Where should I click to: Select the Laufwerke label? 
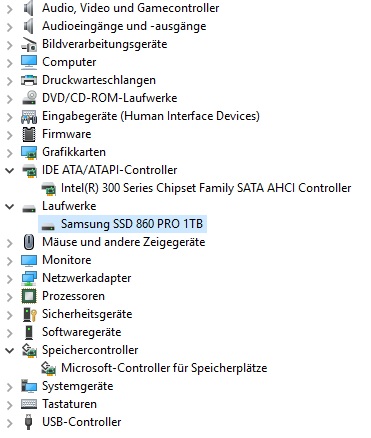click(x=69, y=206)
